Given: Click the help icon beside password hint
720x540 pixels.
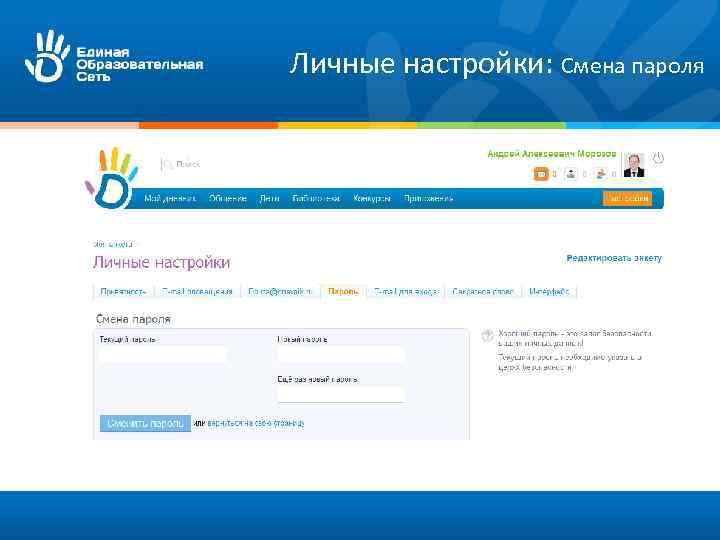Looking at the screenshot, I should pos(487,336).
